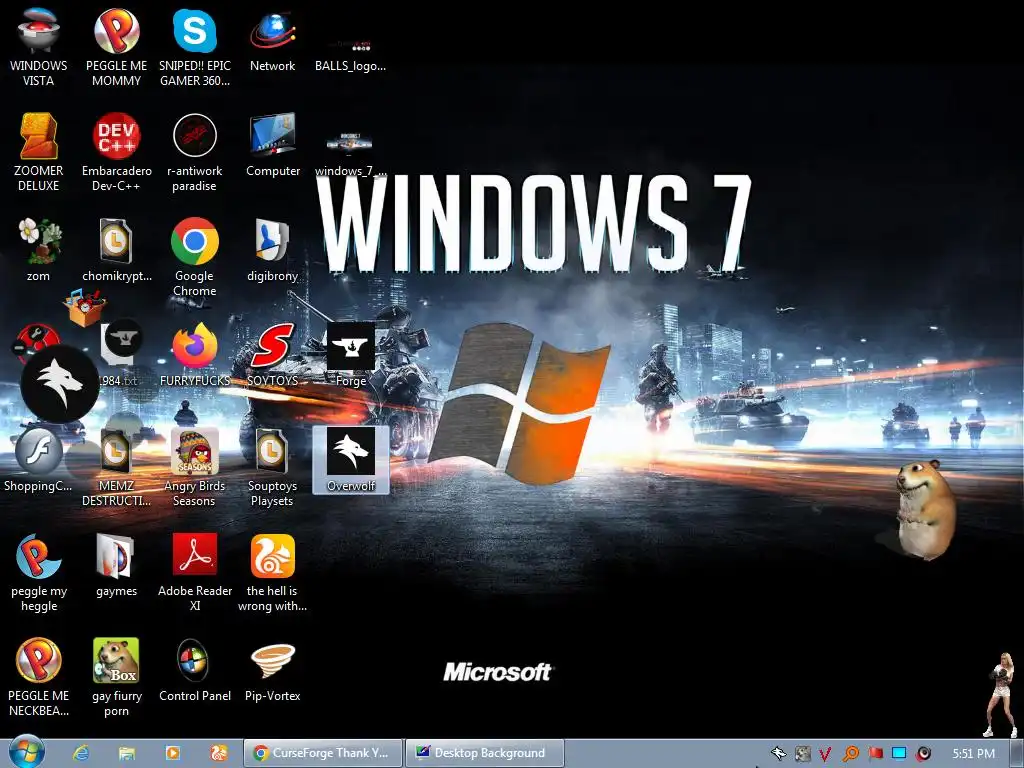Open Windows Explorer from the taskbar
The image size is (1024, 768).
127,754
